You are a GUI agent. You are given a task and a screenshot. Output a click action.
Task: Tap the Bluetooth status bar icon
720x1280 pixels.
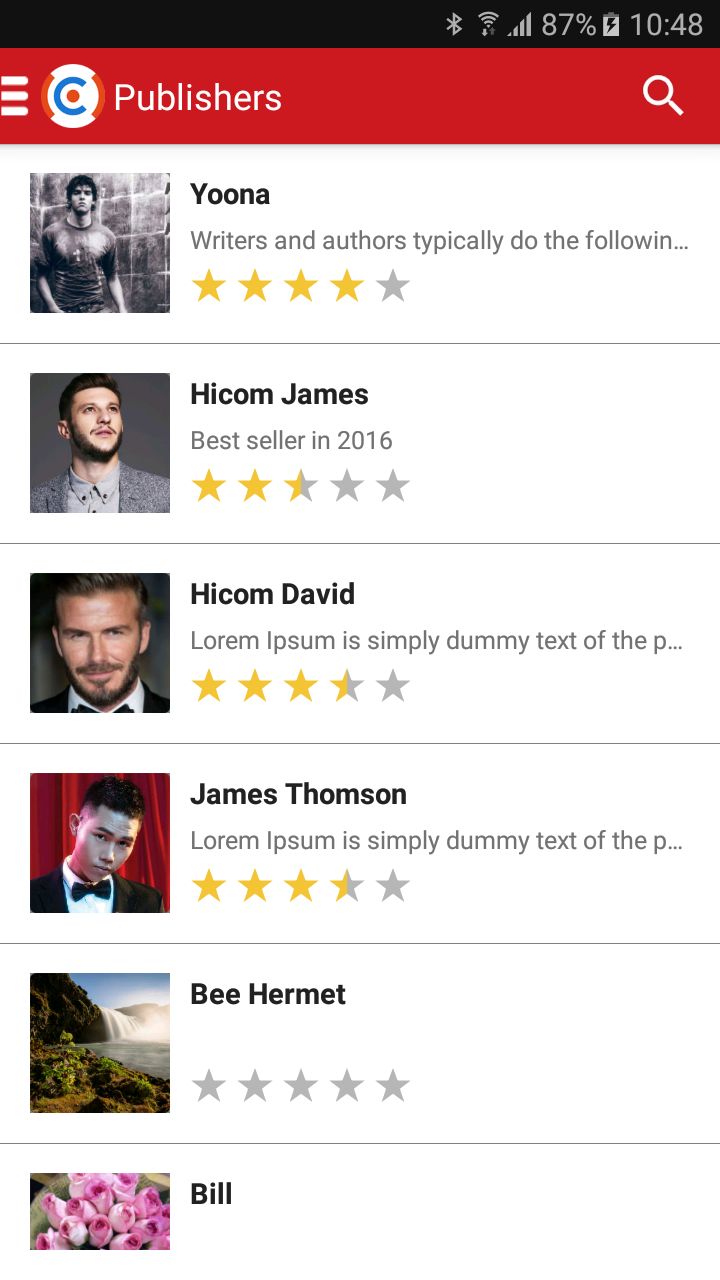[x=454, y=24]
